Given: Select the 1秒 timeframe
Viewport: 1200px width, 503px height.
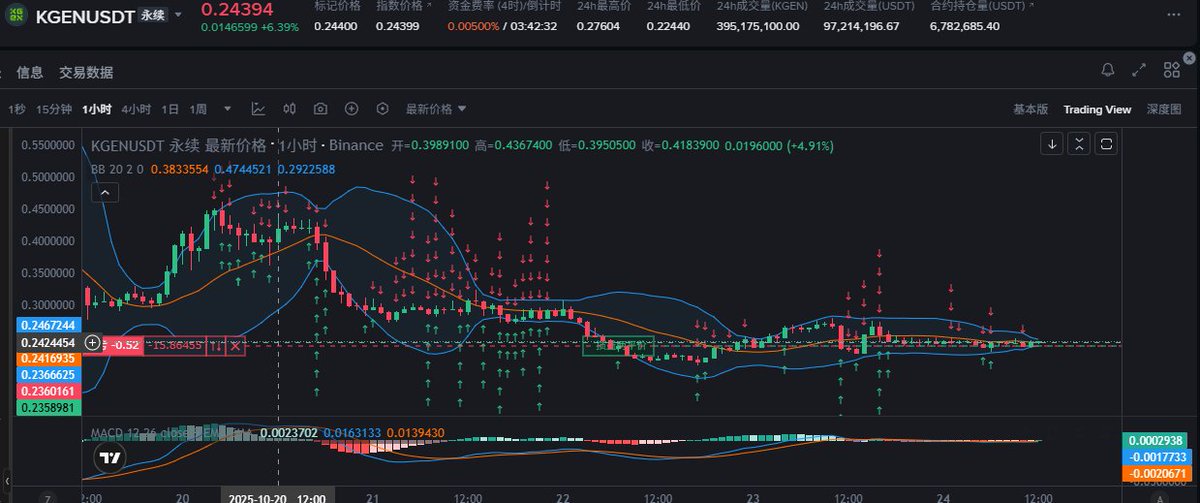Looking at the screenshot, I should (x=17, y=109).
